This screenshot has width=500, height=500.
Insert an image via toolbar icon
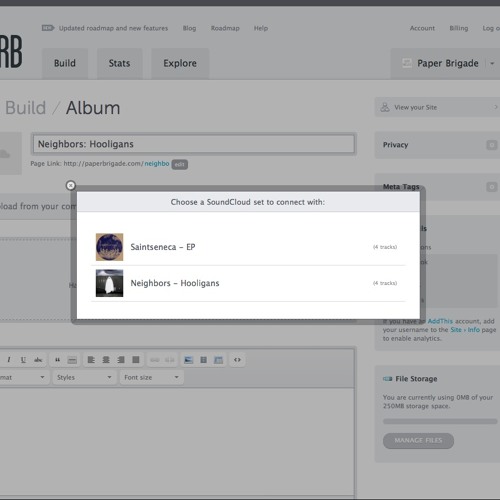(x=188, y=360)
